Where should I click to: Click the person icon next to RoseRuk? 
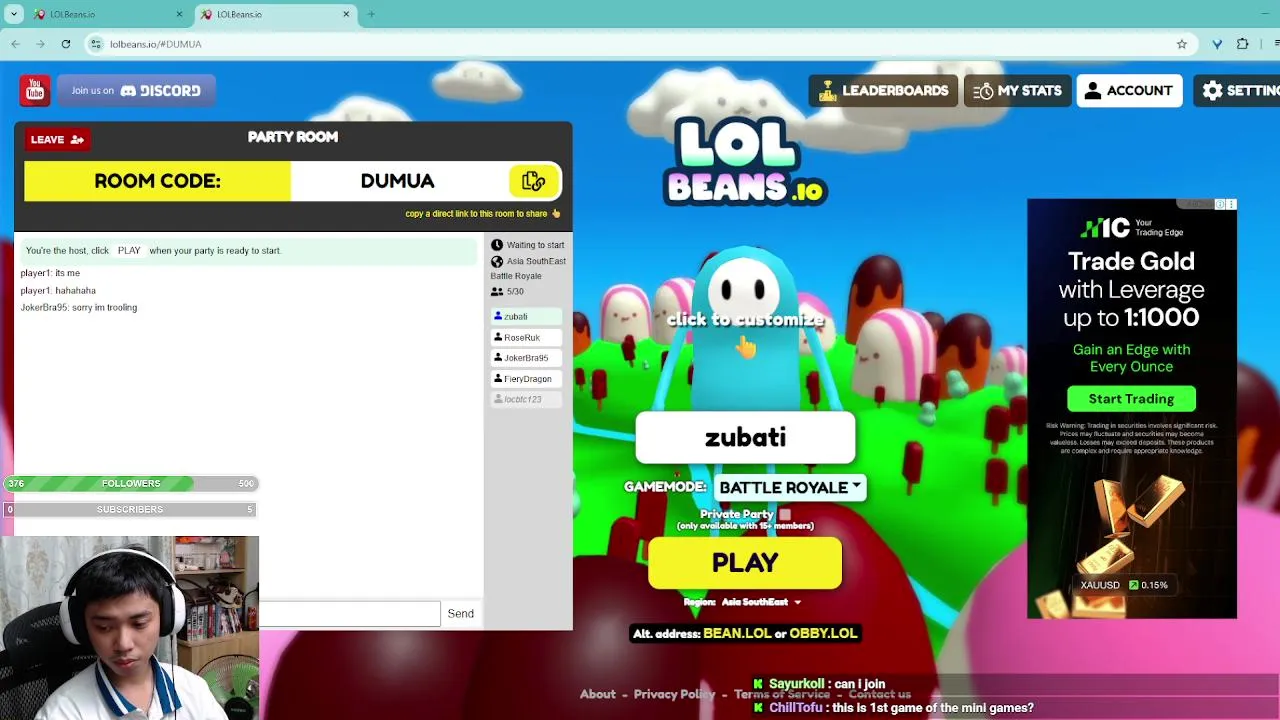[x=498, y=337]
